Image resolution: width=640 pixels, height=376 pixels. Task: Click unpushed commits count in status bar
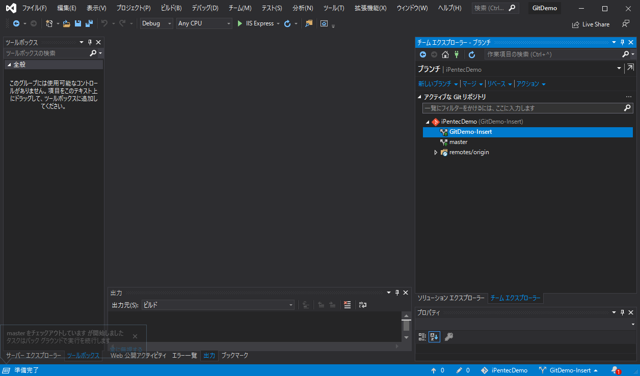coord(438,370)
